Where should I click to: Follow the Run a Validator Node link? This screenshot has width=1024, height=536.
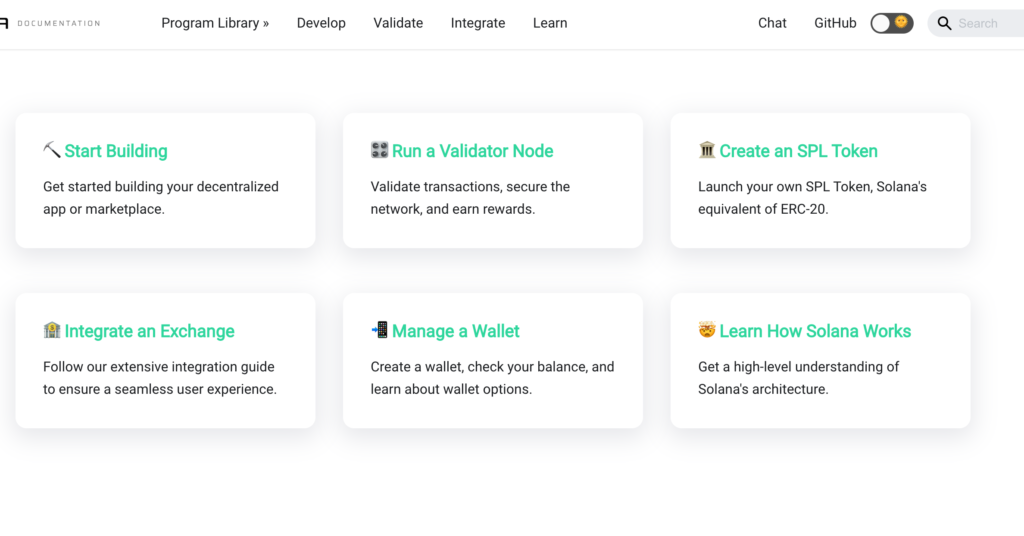[x=472, y=151]
